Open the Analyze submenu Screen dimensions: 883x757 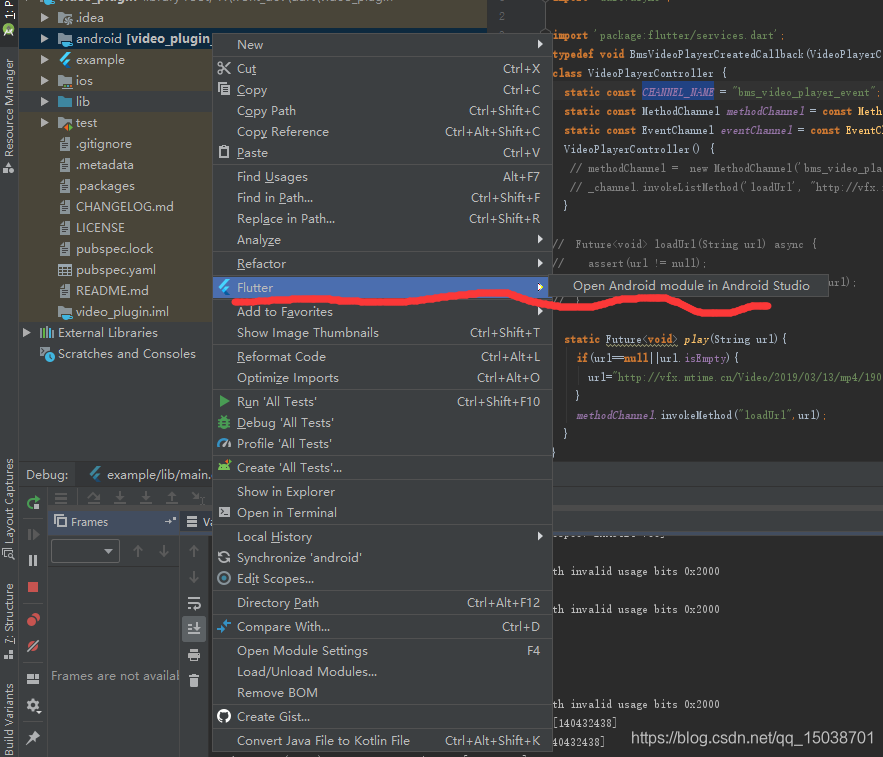click(x=382, y=240)
